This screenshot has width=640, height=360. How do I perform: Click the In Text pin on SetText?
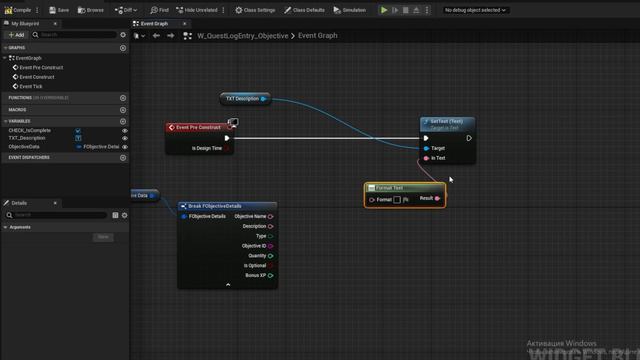pos(426,158)
